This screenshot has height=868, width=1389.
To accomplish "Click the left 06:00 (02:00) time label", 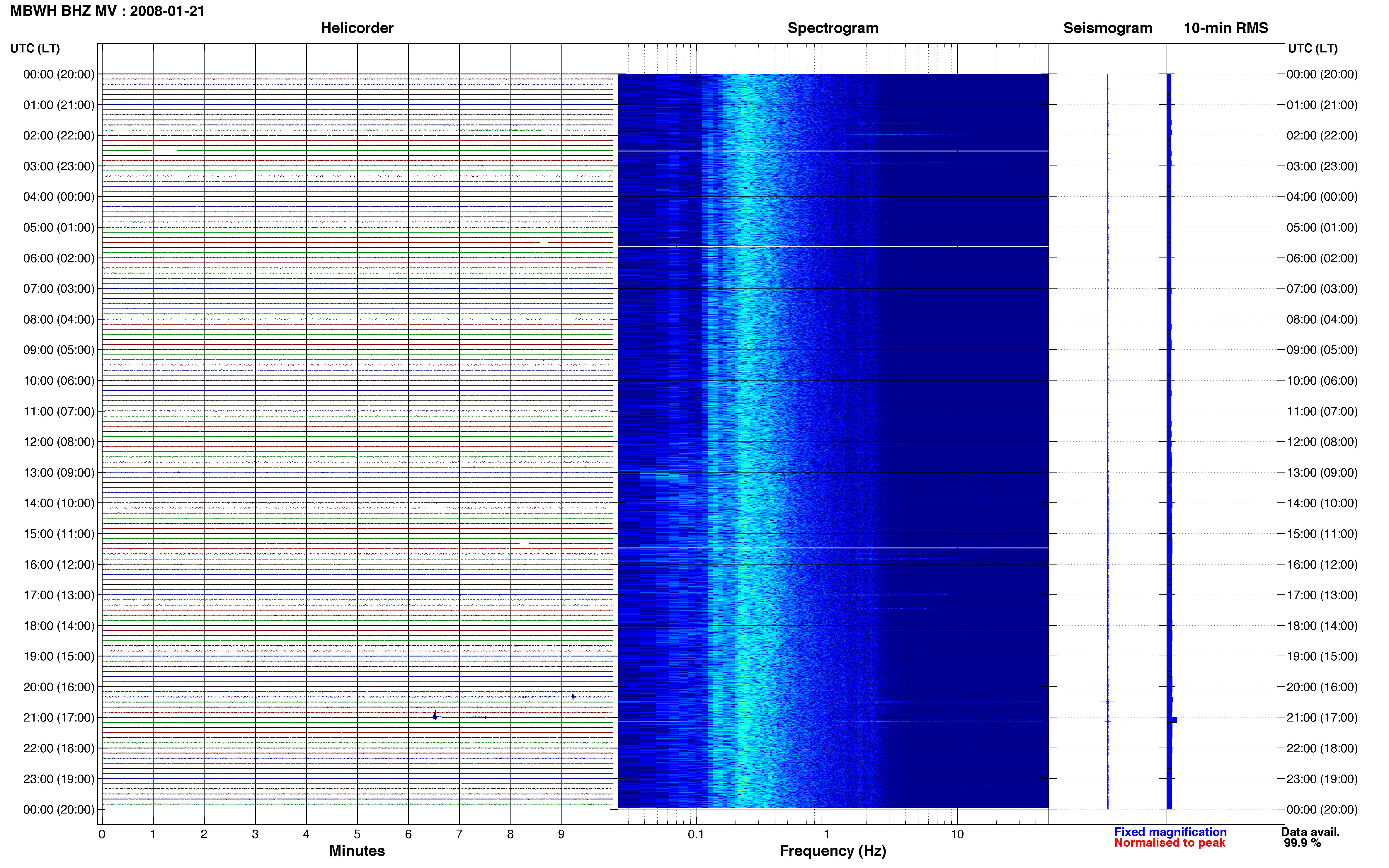I will [59, 258].
